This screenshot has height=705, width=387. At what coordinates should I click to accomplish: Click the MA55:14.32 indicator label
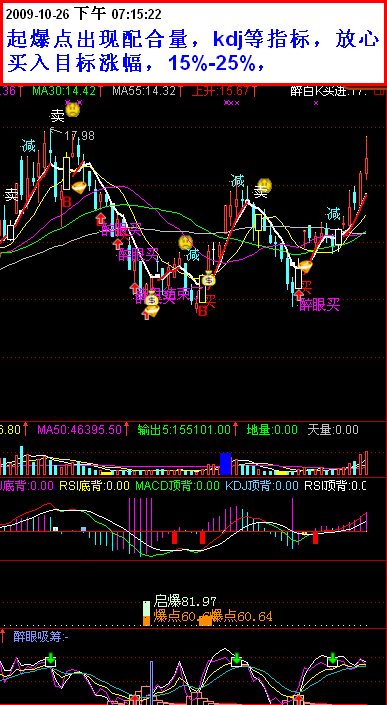(x=144, y=91)
